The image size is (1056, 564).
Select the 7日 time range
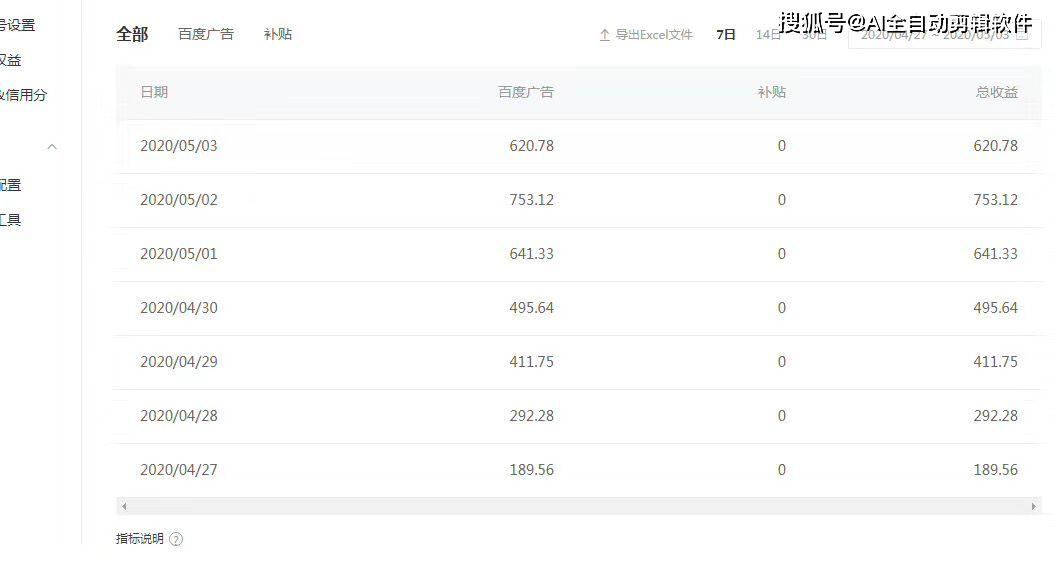[726, 35]
